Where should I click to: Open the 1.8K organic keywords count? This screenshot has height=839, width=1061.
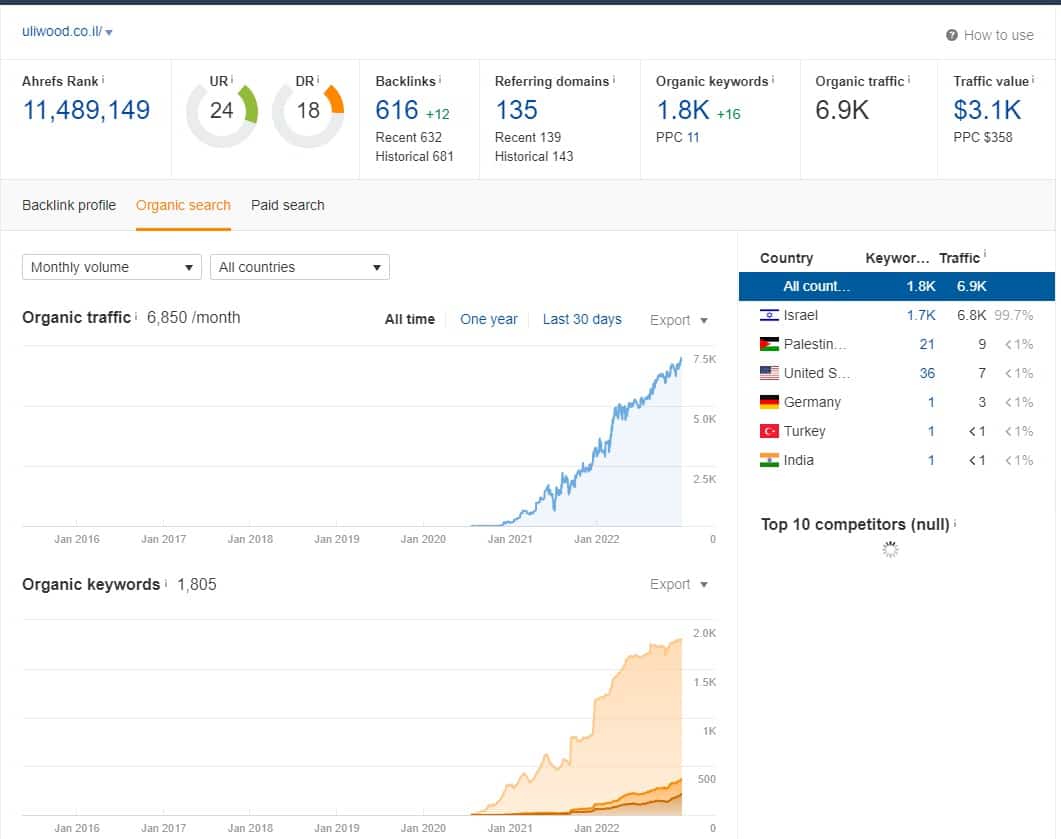coord(683,110)
